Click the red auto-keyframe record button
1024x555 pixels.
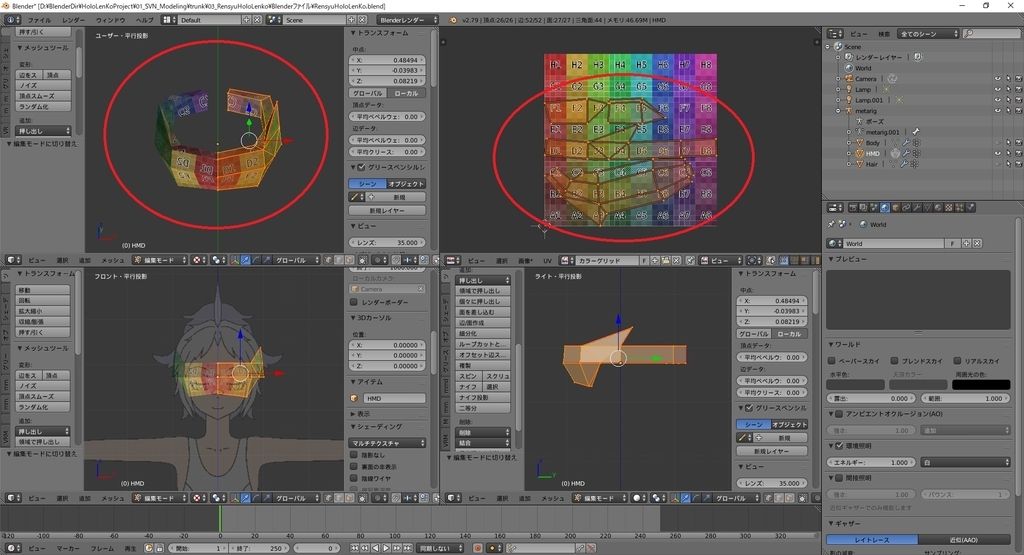(478, 548)
